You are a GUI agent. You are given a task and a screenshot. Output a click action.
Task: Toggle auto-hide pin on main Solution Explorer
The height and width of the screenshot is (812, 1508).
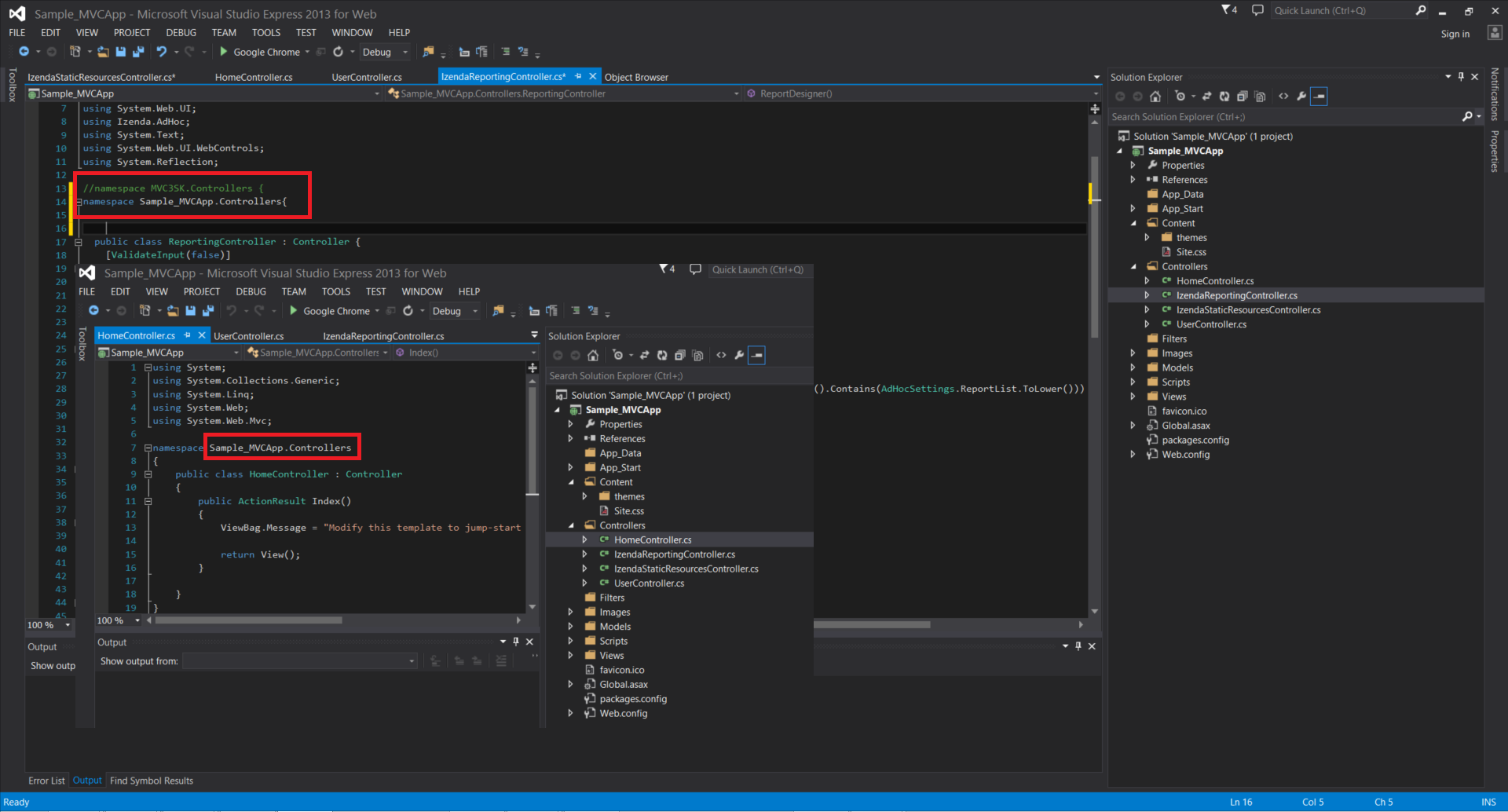(1461, 77)
